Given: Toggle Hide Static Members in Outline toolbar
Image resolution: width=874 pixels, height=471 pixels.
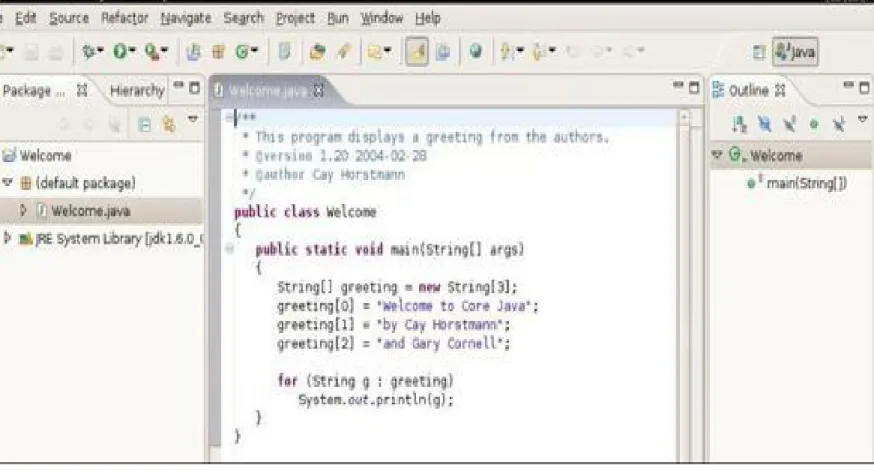Looking at the screenshot, I should pyautogui.click(x=789, y=124).
